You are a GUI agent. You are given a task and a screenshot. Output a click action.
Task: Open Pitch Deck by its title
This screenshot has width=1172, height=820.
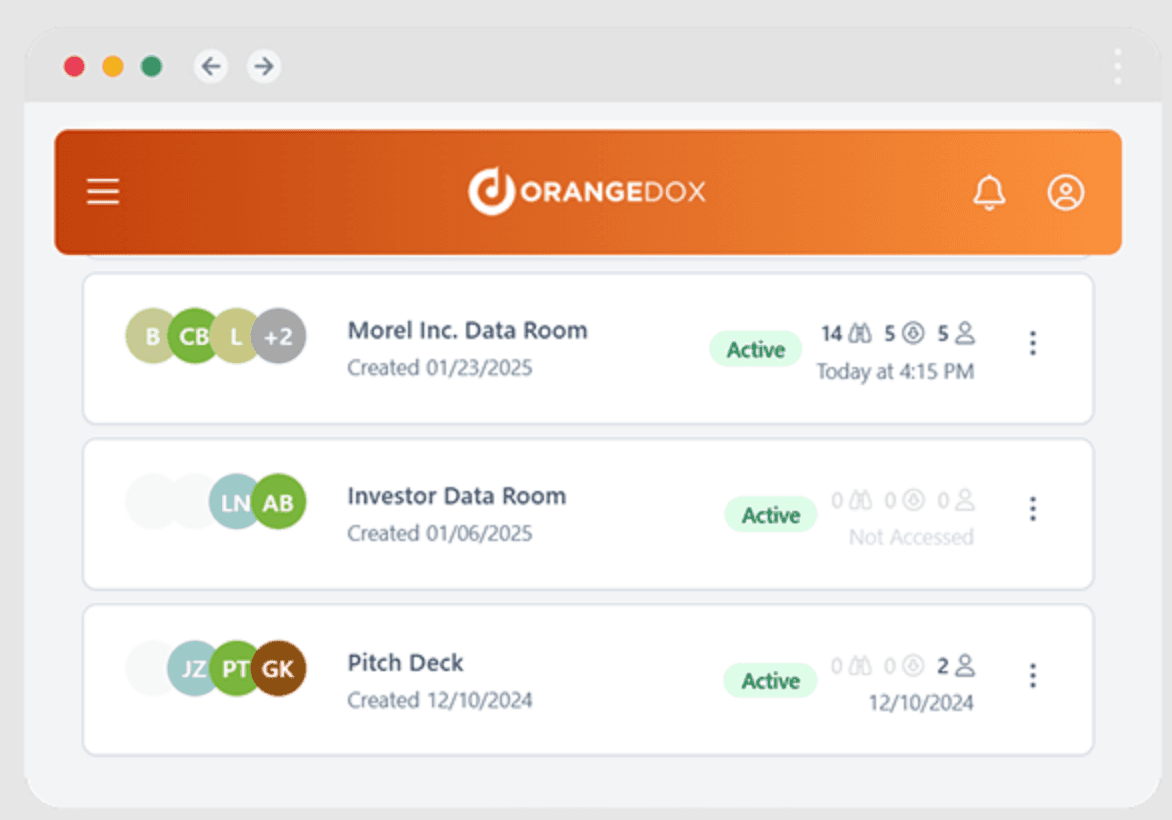tap(404, 662)
